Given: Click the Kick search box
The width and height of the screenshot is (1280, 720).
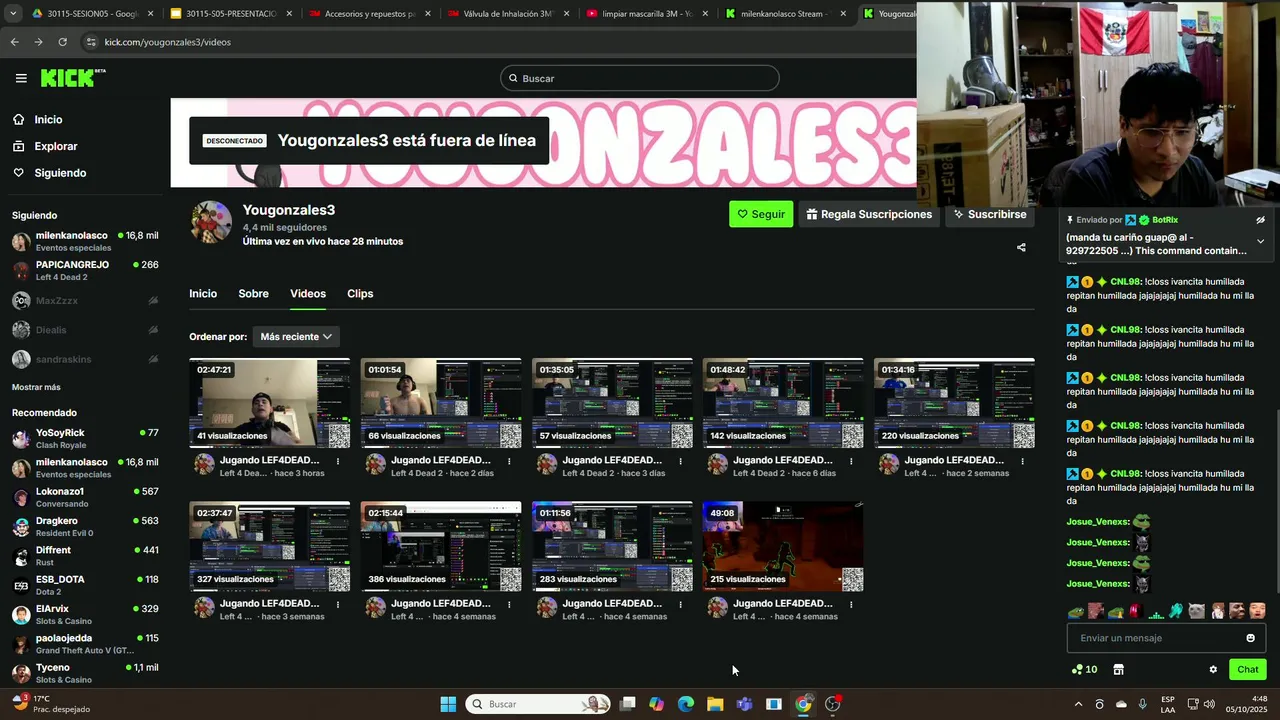Looking at the screenshot, I should (640, 78).
